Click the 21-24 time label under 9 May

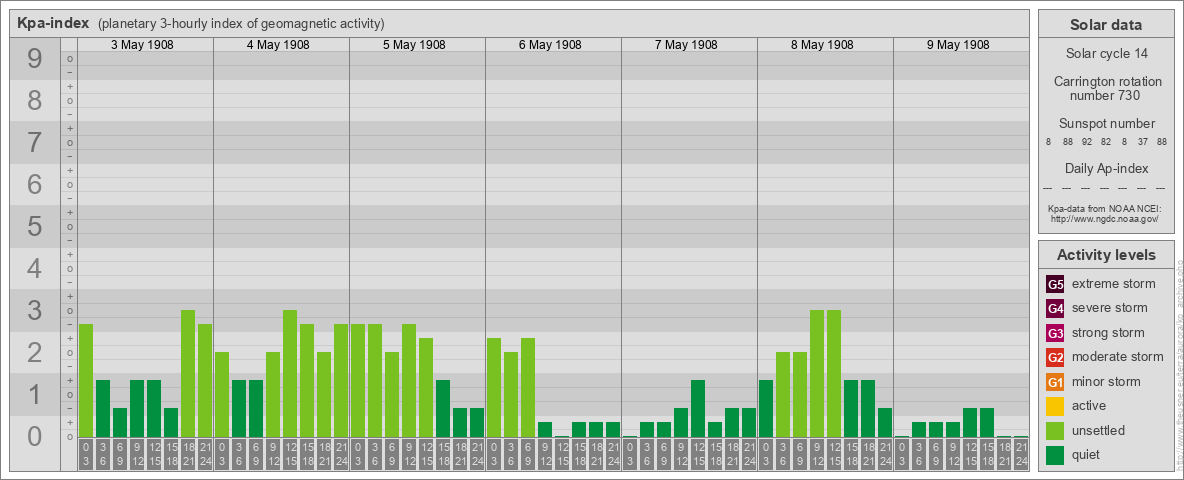tap(1021, 453)
